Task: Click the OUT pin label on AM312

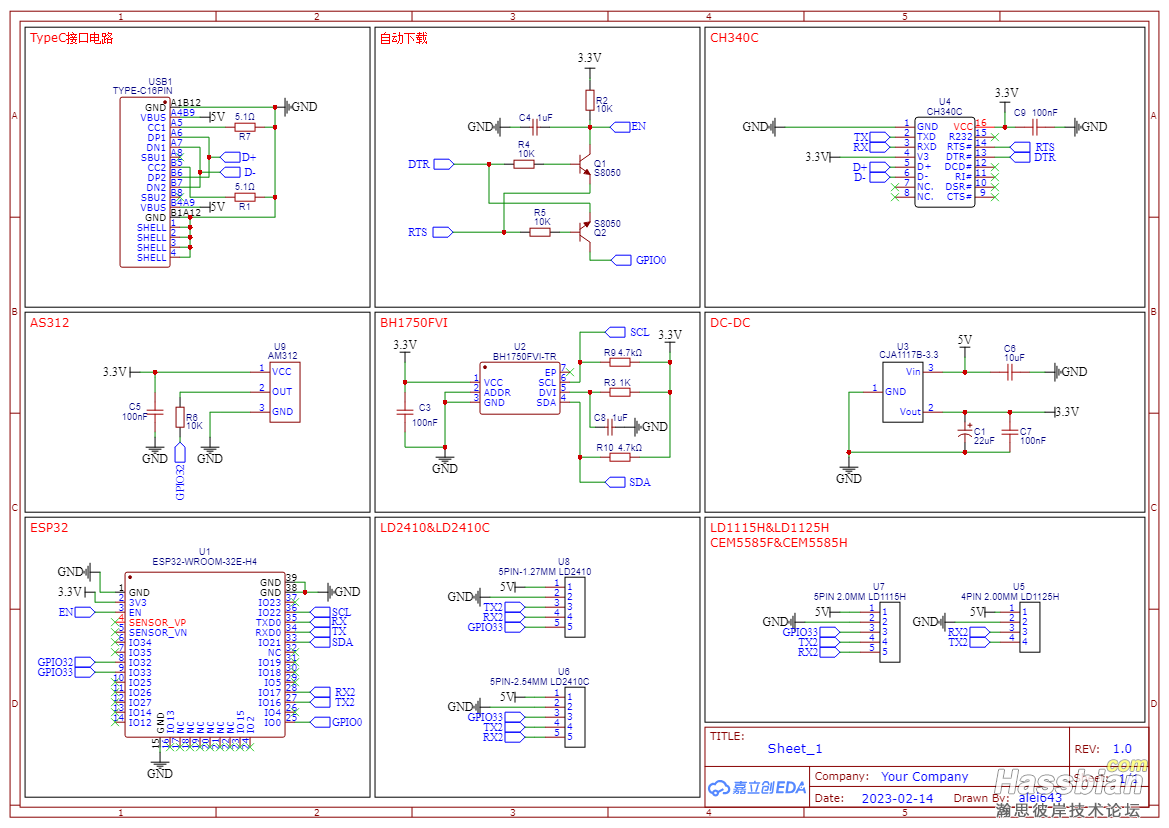Action: [x=282, y=392]
